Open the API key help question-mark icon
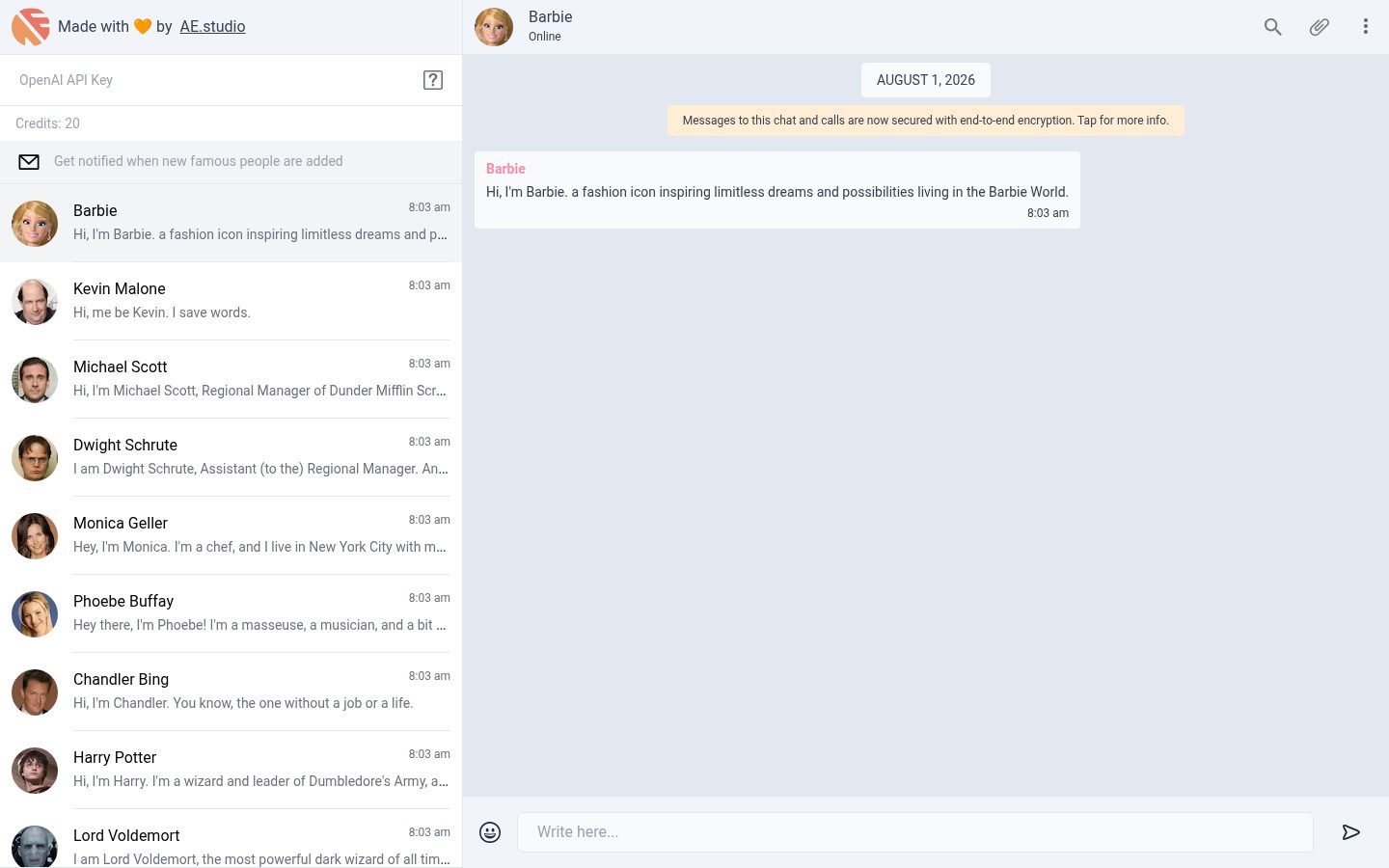 pyautogui.click(x=433, y=80)
